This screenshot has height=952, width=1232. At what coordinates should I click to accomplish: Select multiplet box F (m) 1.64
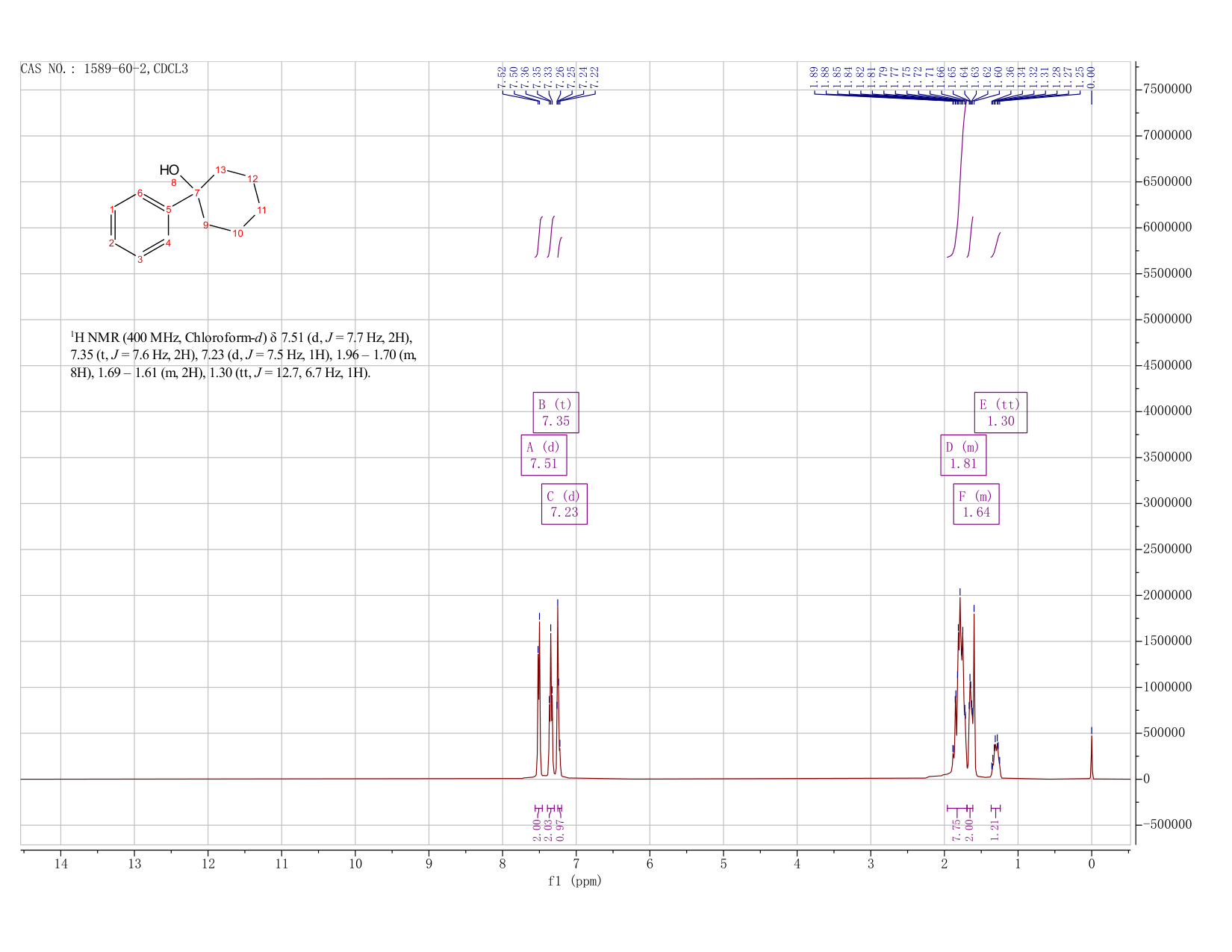tap(976, 504)
